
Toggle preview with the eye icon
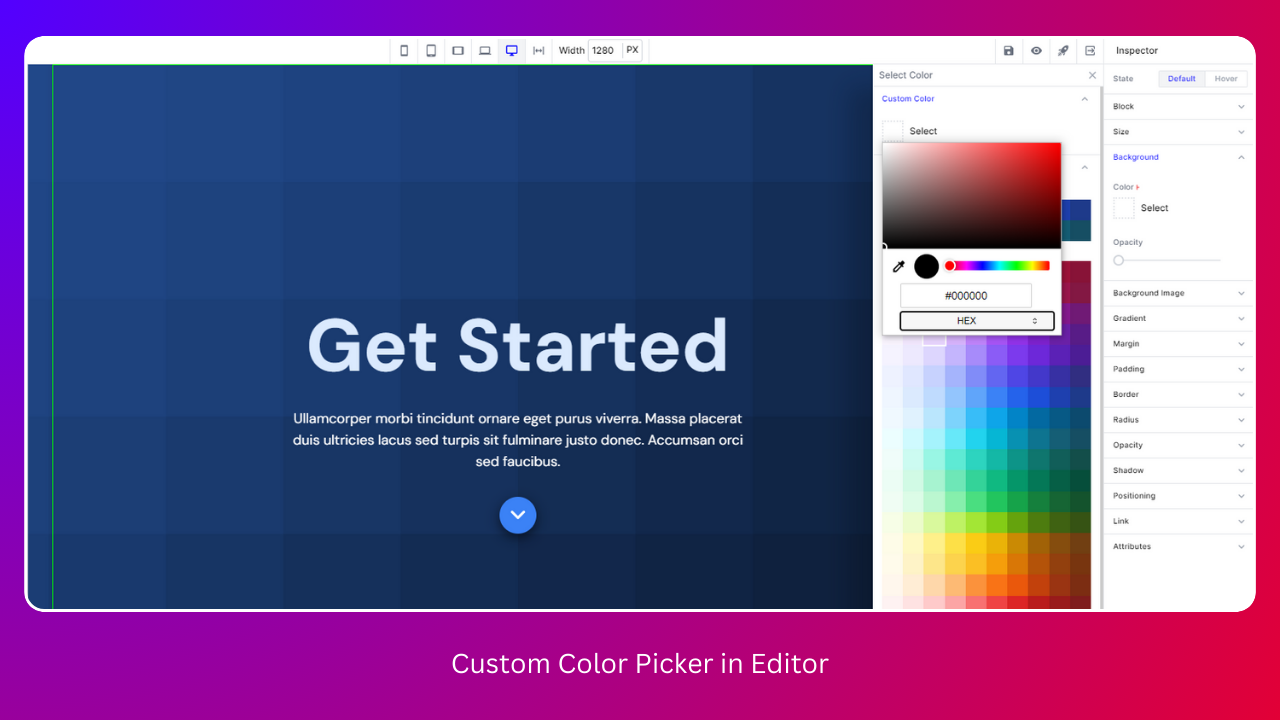pos(1036,51)
